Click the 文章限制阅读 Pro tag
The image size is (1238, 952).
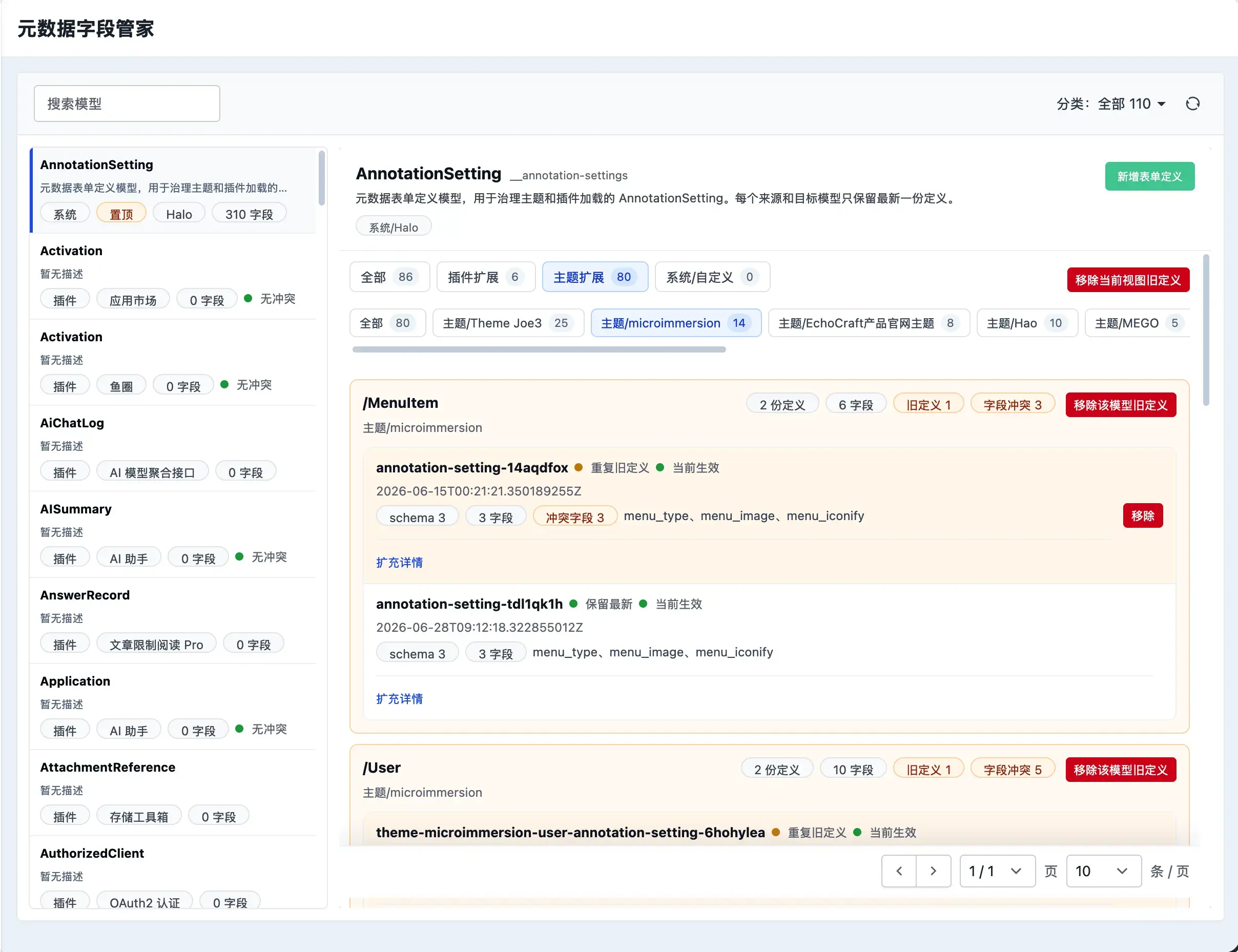(156, 644)
